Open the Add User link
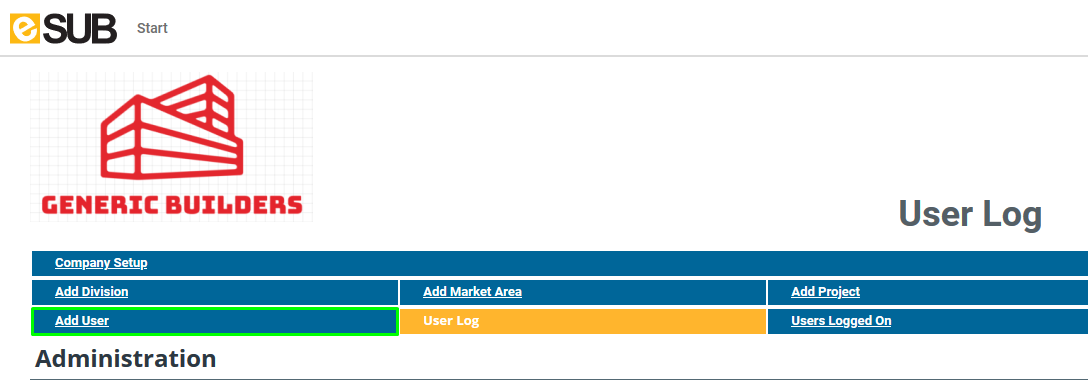Viewport: 1088px width, 380px height. pyautogui.click(x=82, y=321)
